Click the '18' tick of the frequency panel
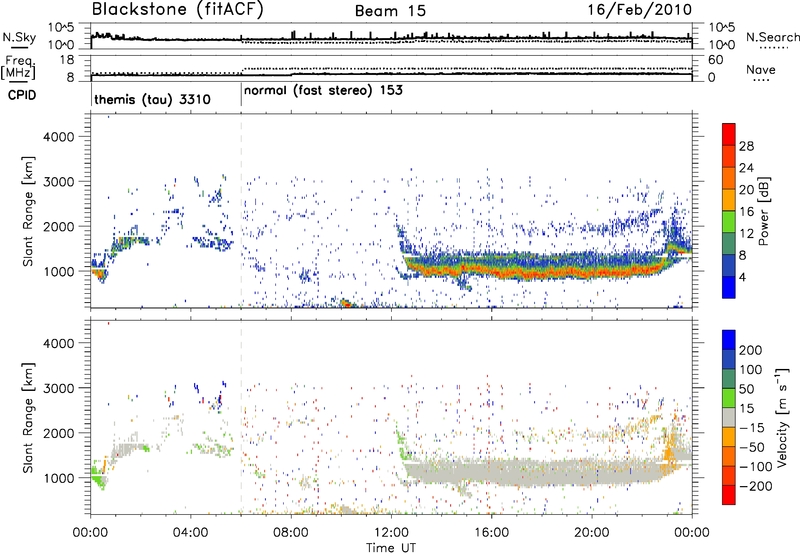This screenshot has width=800, height=554. 67,60
